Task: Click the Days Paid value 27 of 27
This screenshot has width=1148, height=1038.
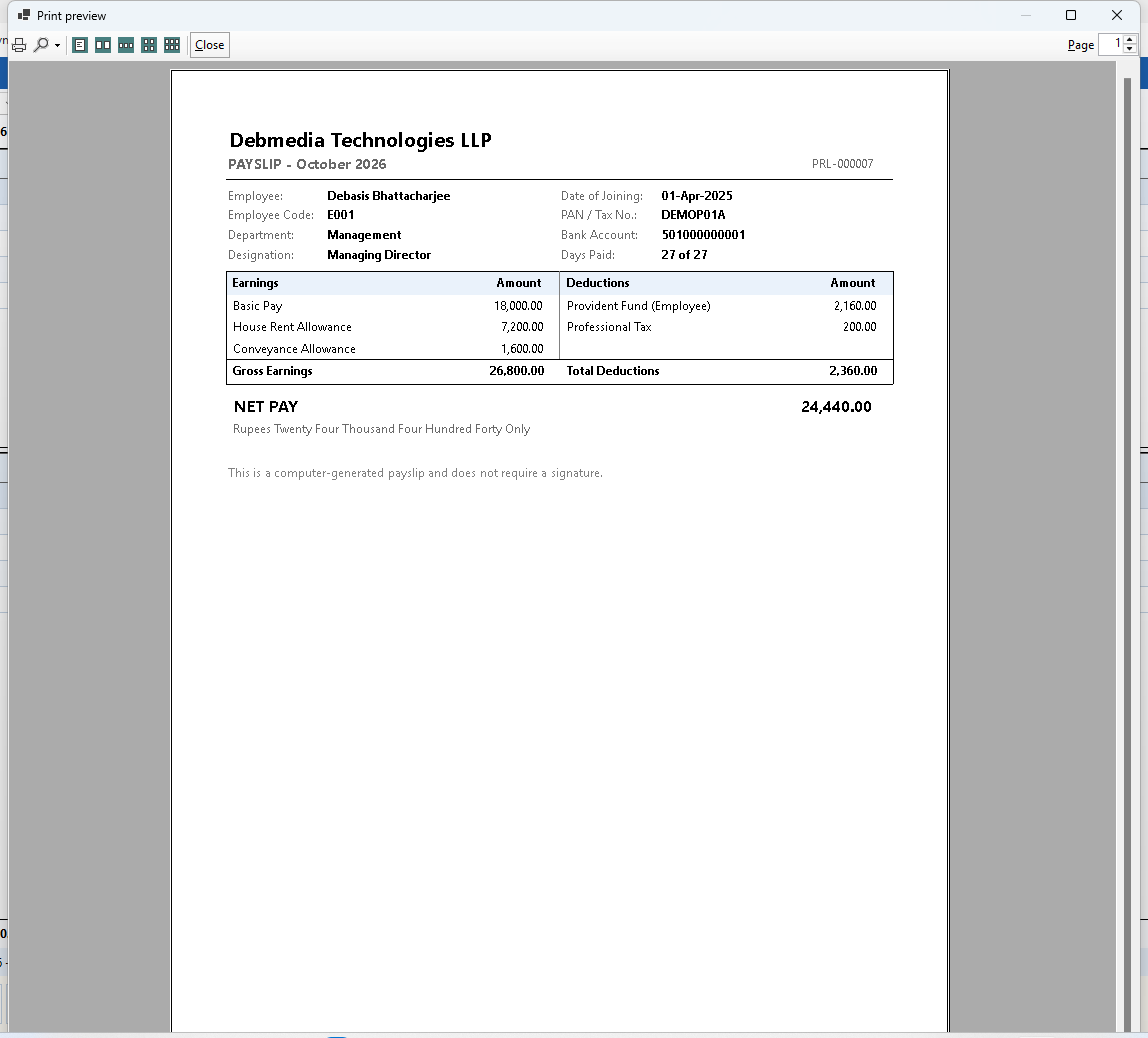Action: click(684, 255)
